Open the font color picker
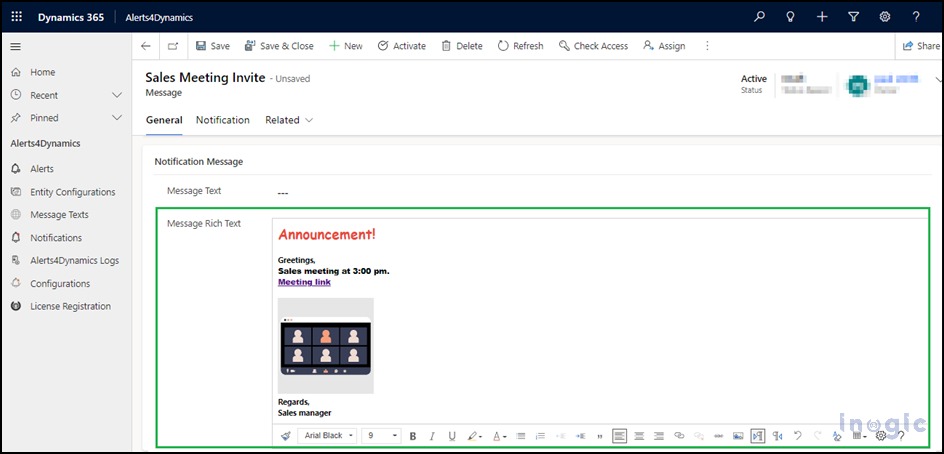Viewport: 944px width, 454px height. click(499, 435)
